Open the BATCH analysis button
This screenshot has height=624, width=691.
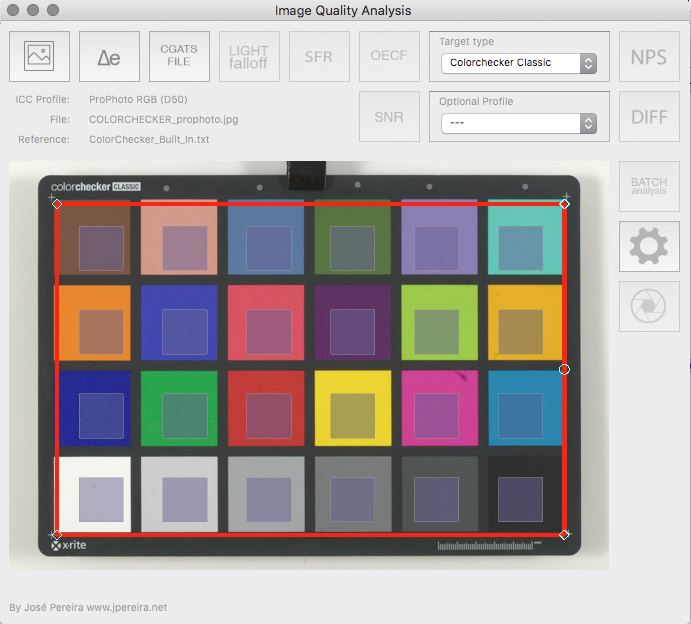(x=649, y=186)
